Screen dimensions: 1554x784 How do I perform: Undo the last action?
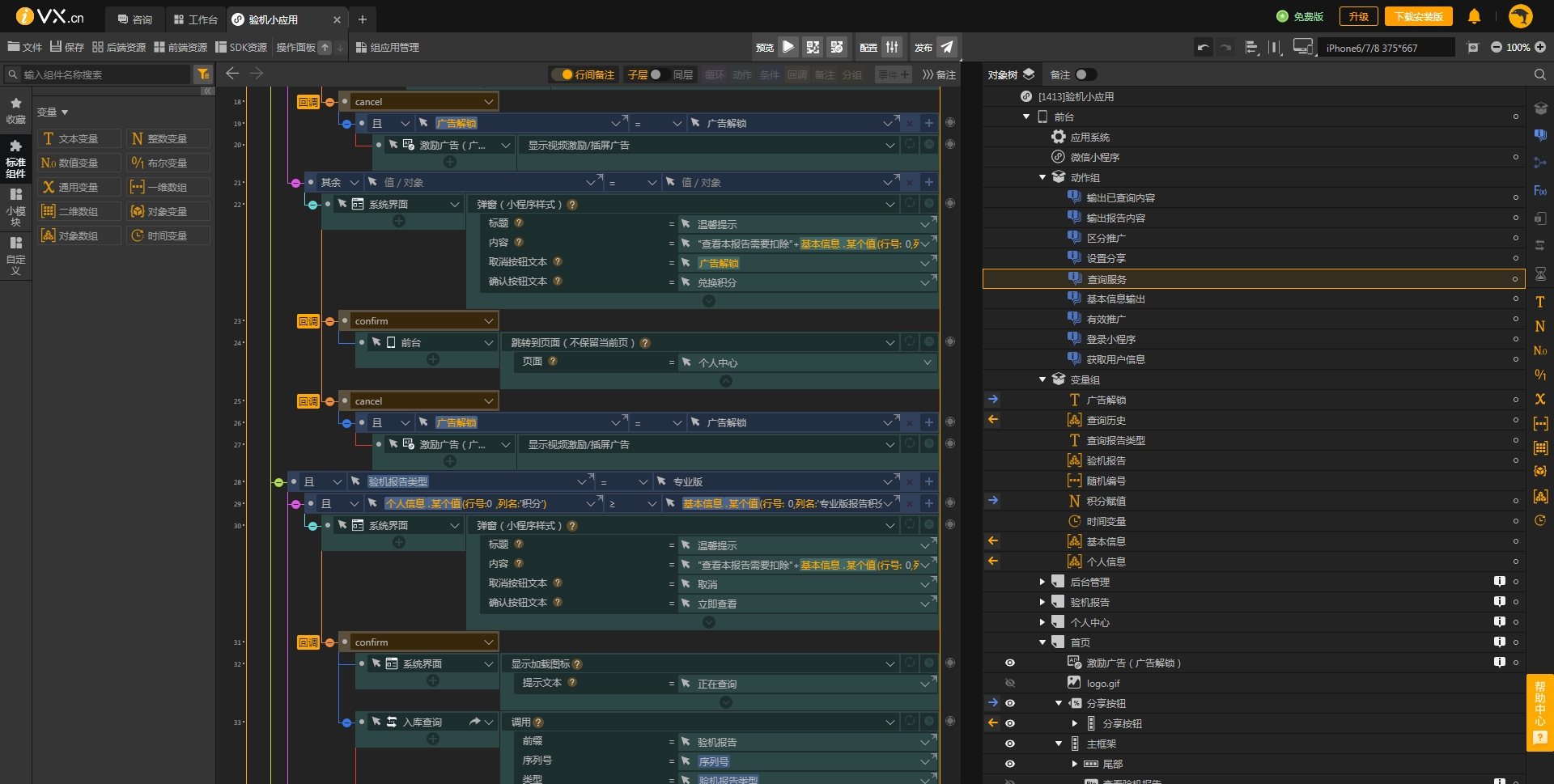point(1204,48)
